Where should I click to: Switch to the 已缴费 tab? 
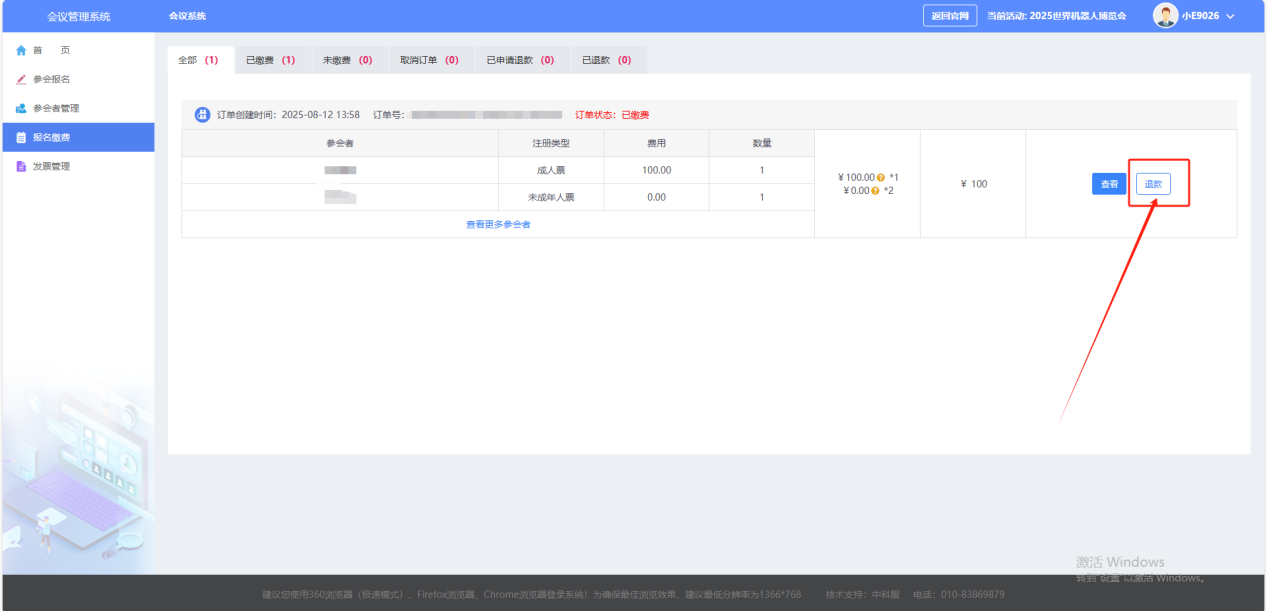click(270, 60)
